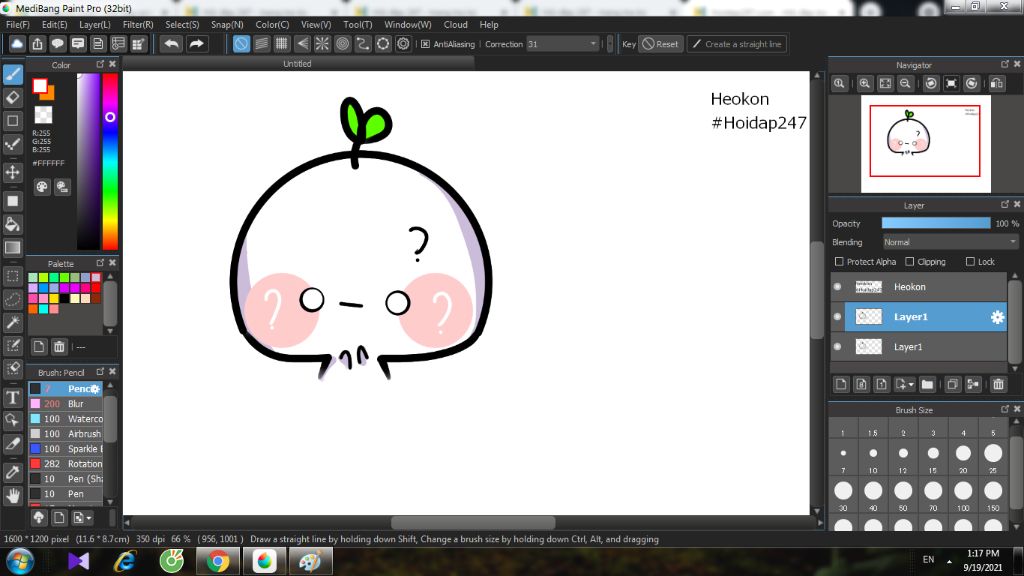
Task: Select the Blur brush
Action: point(65,404)
